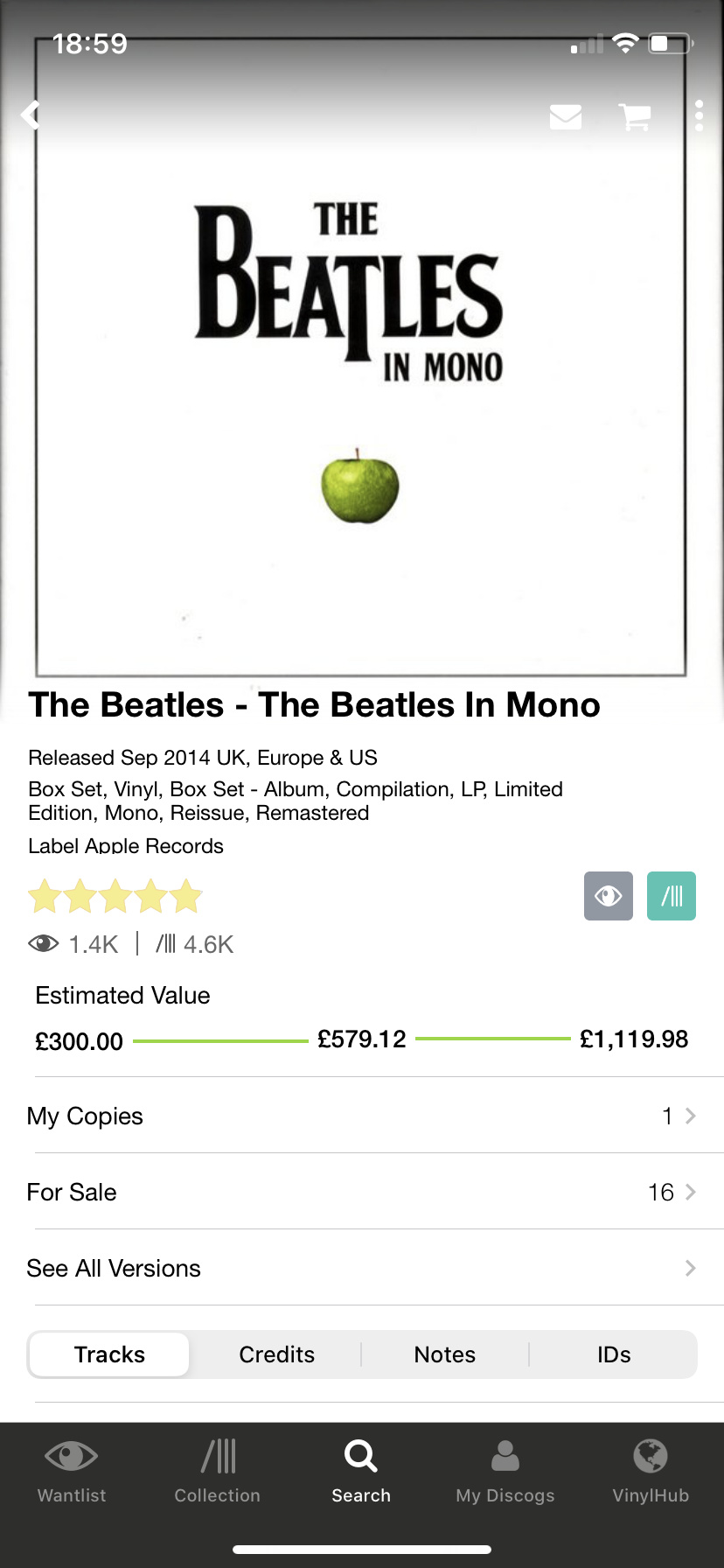This screenshot has width=724, height=1568.
Task: Open the VinylHub globe tab
Action: click(x=651, y=1472)
